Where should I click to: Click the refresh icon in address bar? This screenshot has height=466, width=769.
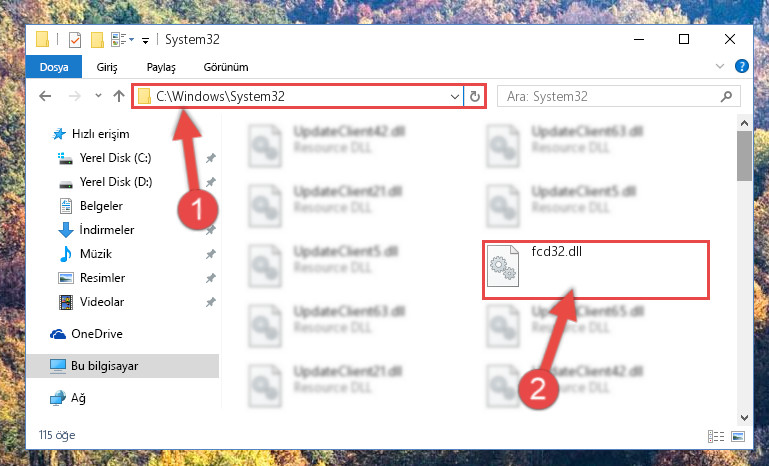pos(474,96)
